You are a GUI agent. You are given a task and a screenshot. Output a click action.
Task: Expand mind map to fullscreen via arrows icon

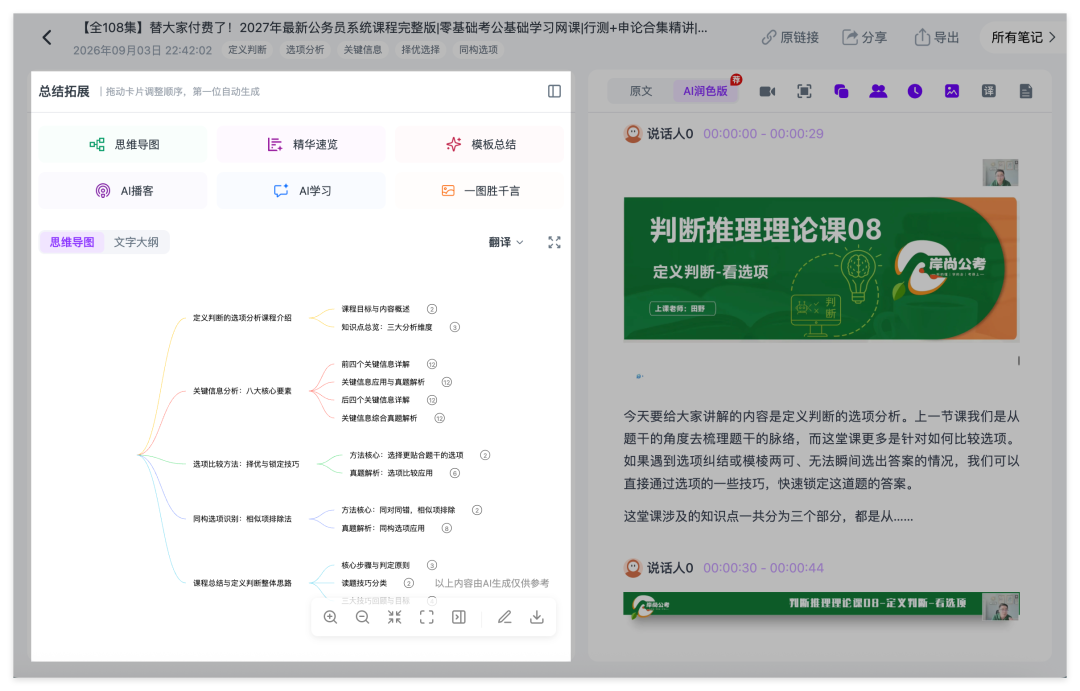554,243
